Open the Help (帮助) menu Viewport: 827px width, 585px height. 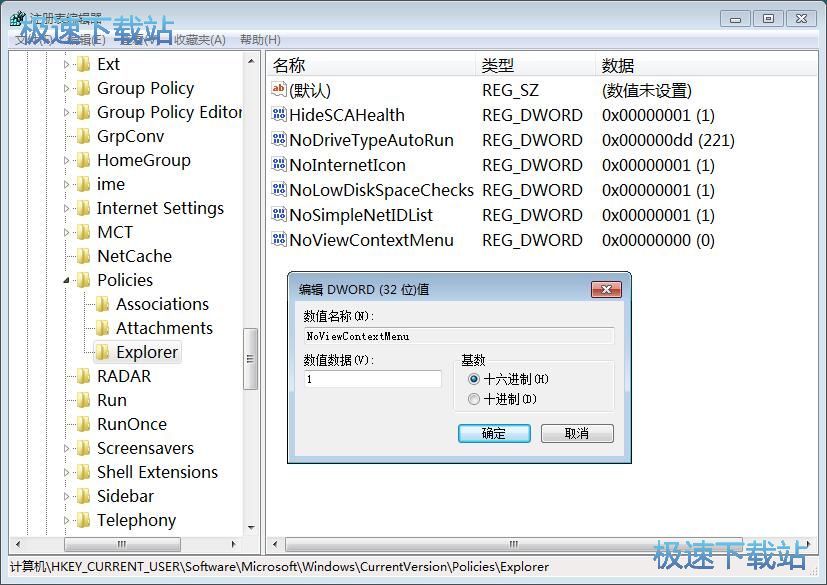coord(260,40)
